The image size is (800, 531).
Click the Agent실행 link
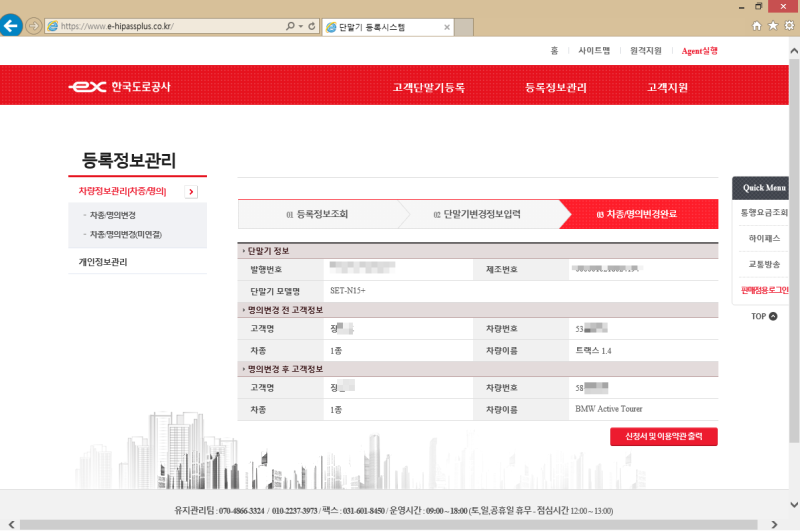point(699,50)
